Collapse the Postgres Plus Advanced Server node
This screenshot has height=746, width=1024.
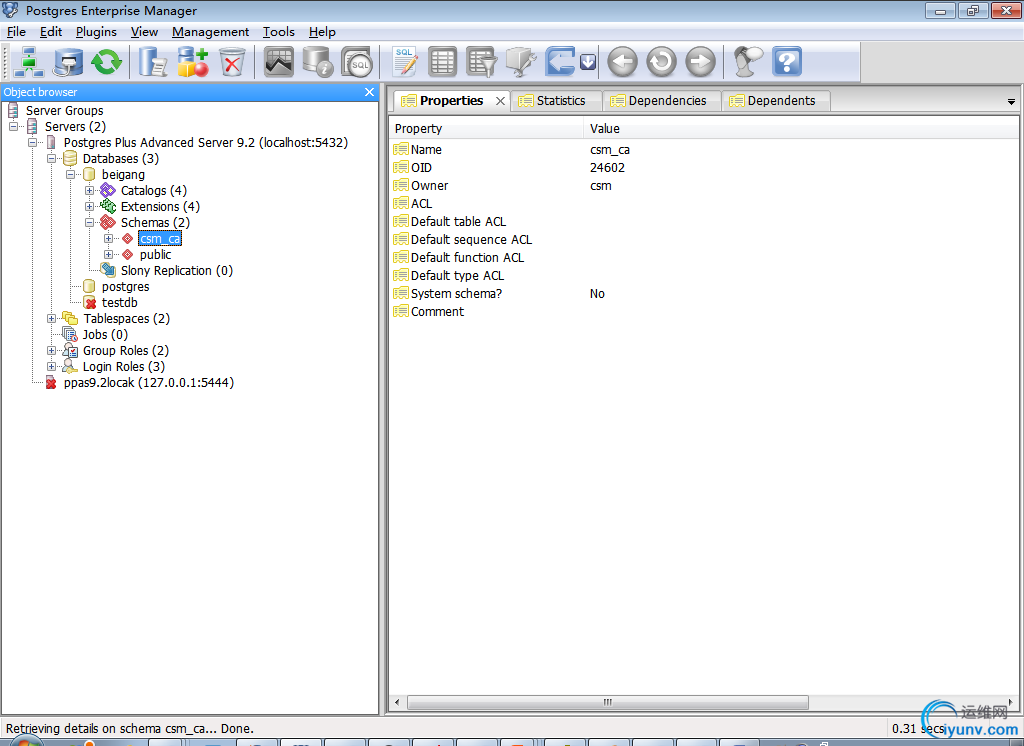click(32, 142)
